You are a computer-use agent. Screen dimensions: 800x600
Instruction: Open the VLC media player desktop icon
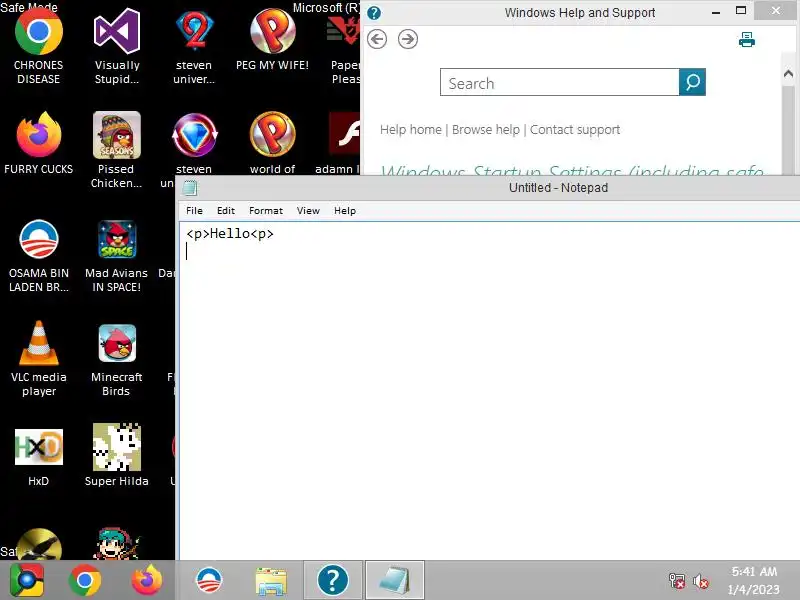pos(39,343)
